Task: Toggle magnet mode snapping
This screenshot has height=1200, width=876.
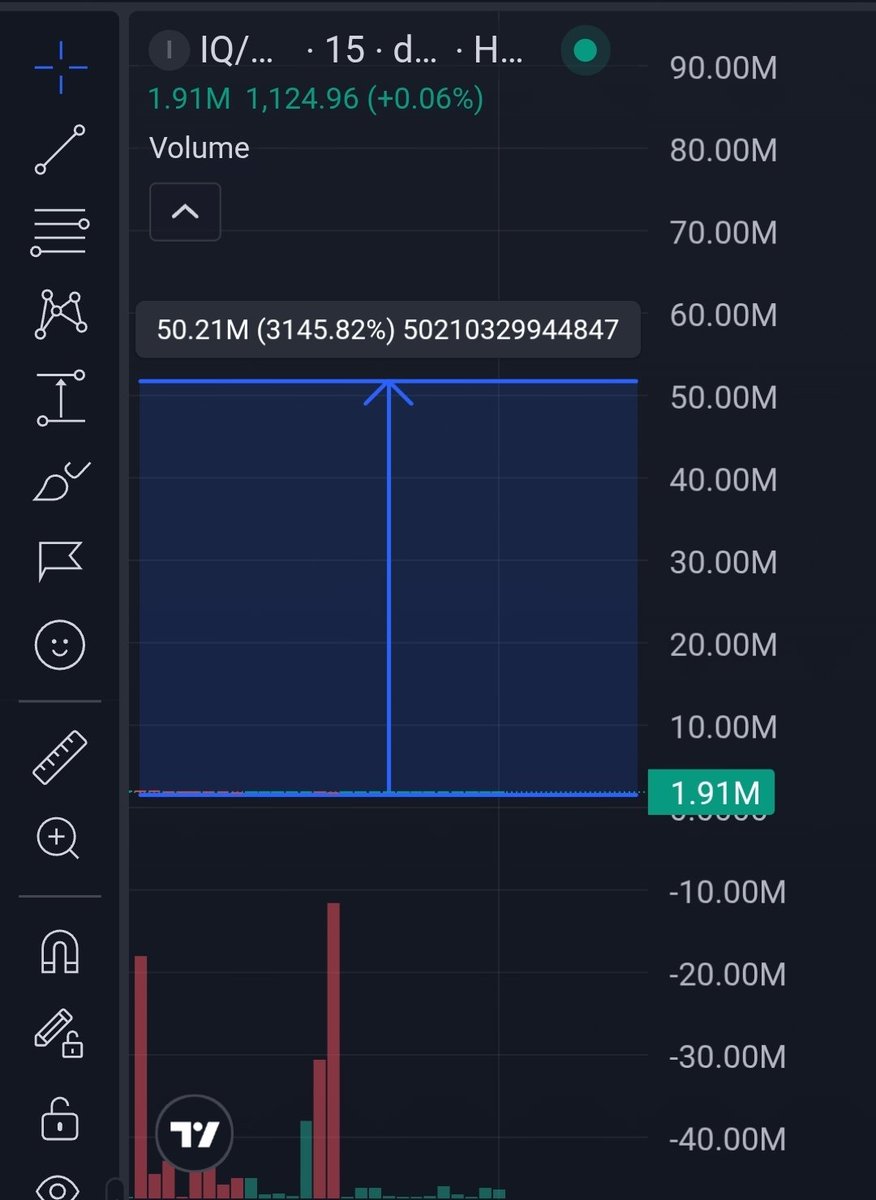Action: (x=60, y=951)
